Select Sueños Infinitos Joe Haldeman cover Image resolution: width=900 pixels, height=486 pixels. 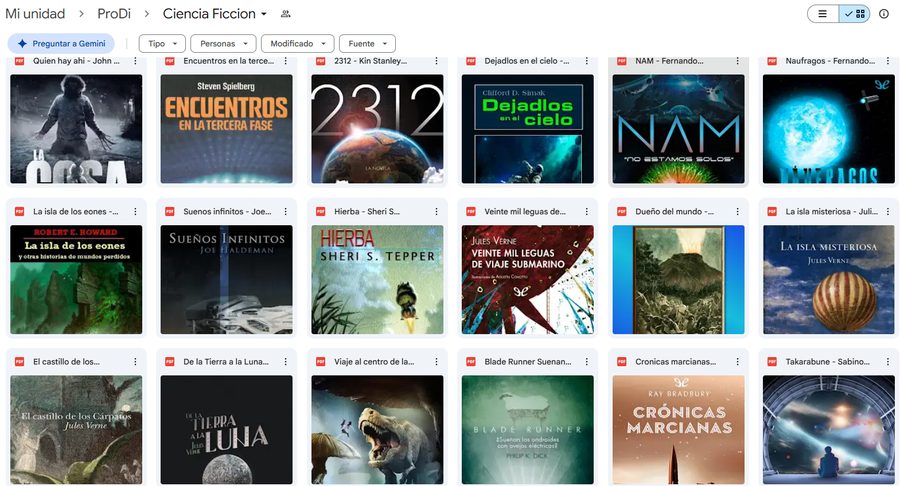coord(227,279)
